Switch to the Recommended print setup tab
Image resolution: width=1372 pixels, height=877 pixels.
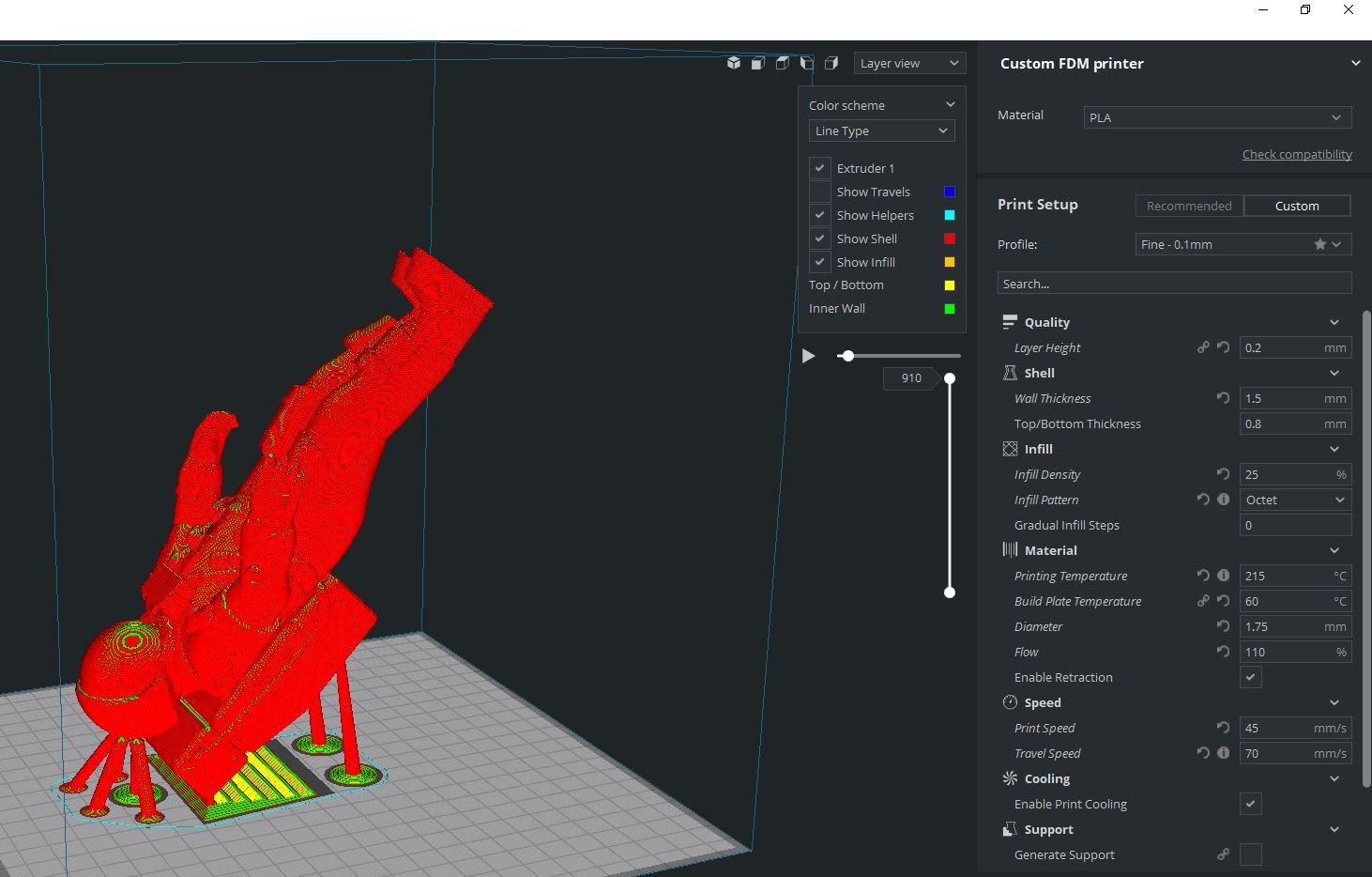coord(1188,206)
